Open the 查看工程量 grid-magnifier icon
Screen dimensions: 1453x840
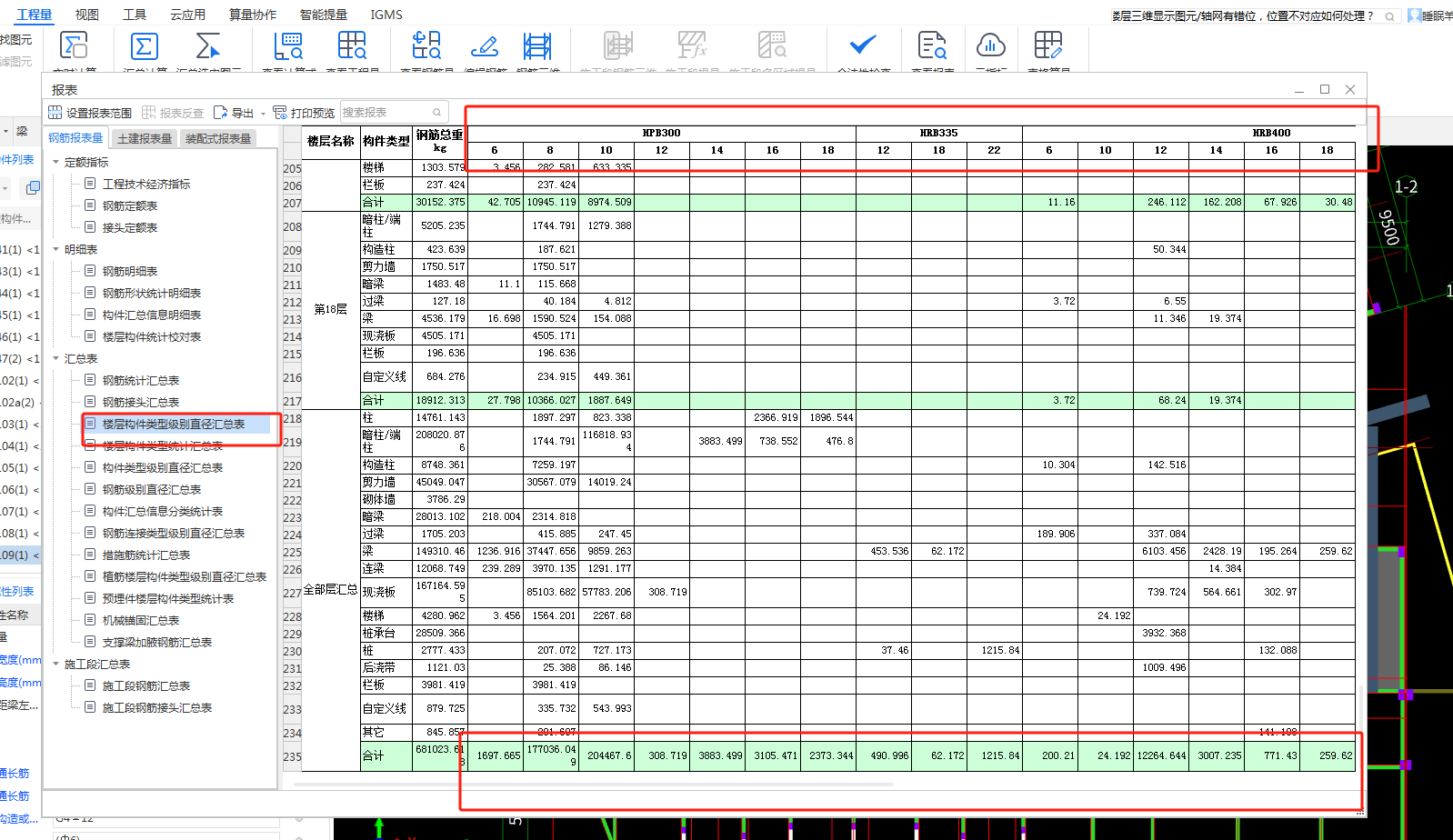point(352,46)
